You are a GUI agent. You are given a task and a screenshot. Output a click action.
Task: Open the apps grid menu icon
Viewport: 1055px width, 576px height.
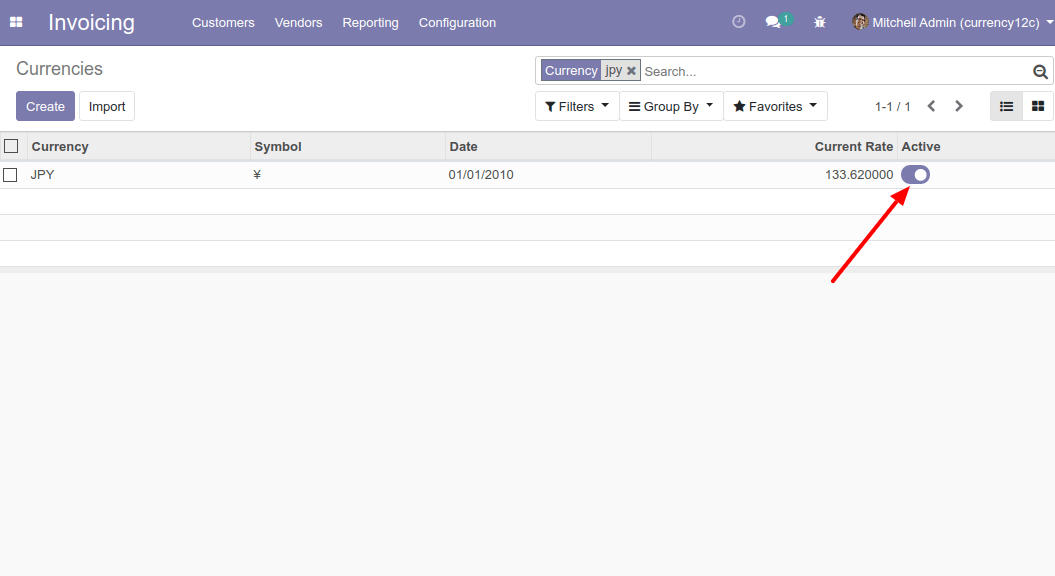coord(16,22)
